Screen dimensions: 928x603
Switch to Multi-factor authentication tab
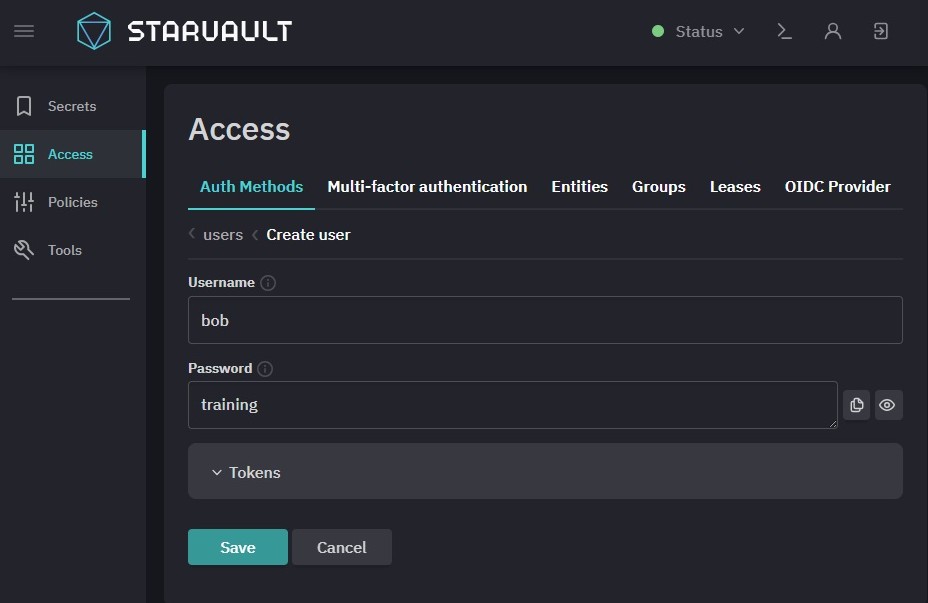click(x=427, y=187)
